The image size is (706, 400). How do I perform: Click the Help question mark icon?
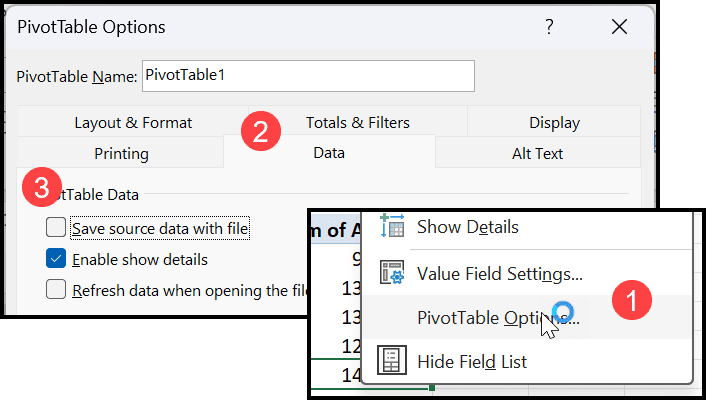(x=549, y=27)
